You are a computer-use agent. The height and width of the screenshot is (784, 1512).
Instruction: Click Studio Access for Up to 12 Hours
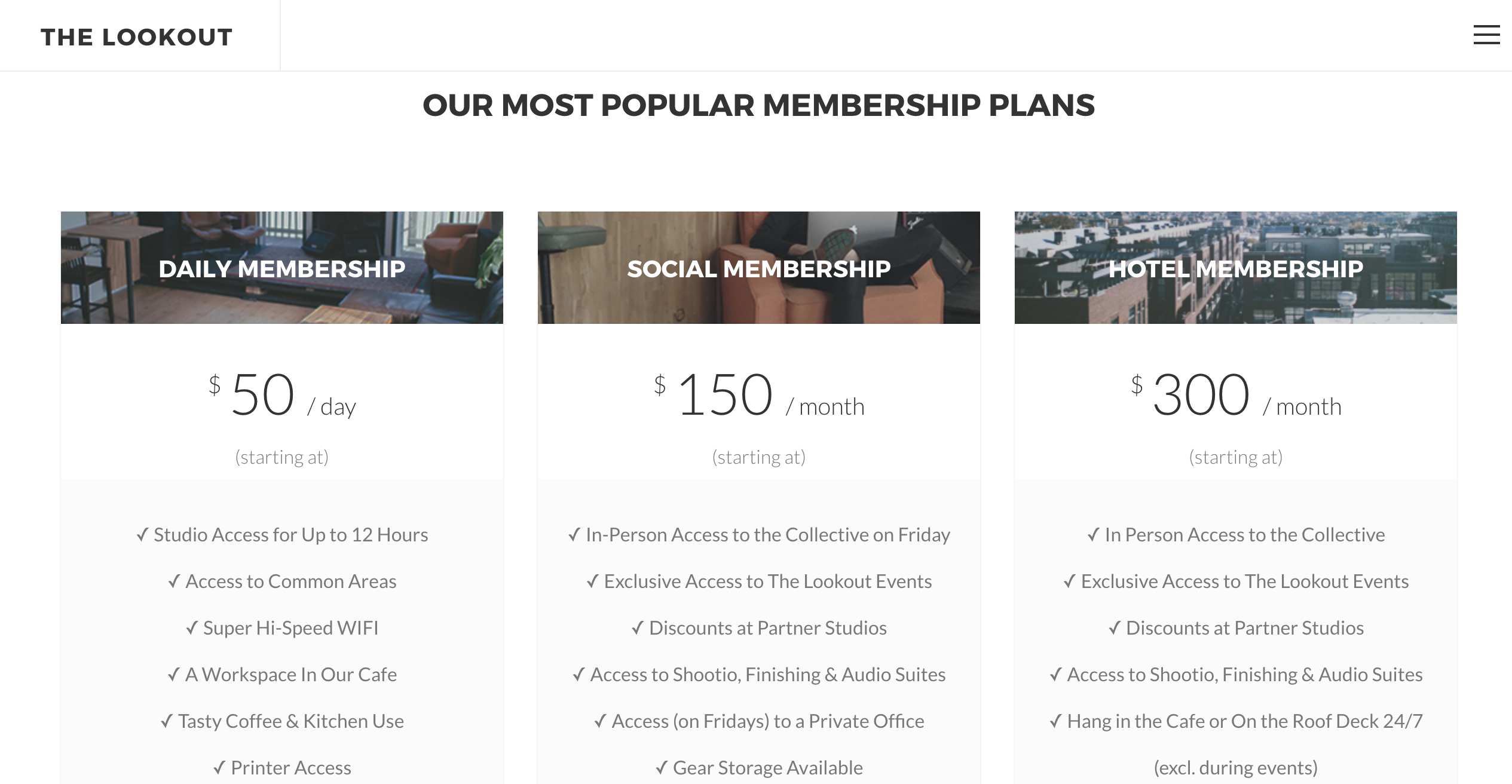coord(282,535)
